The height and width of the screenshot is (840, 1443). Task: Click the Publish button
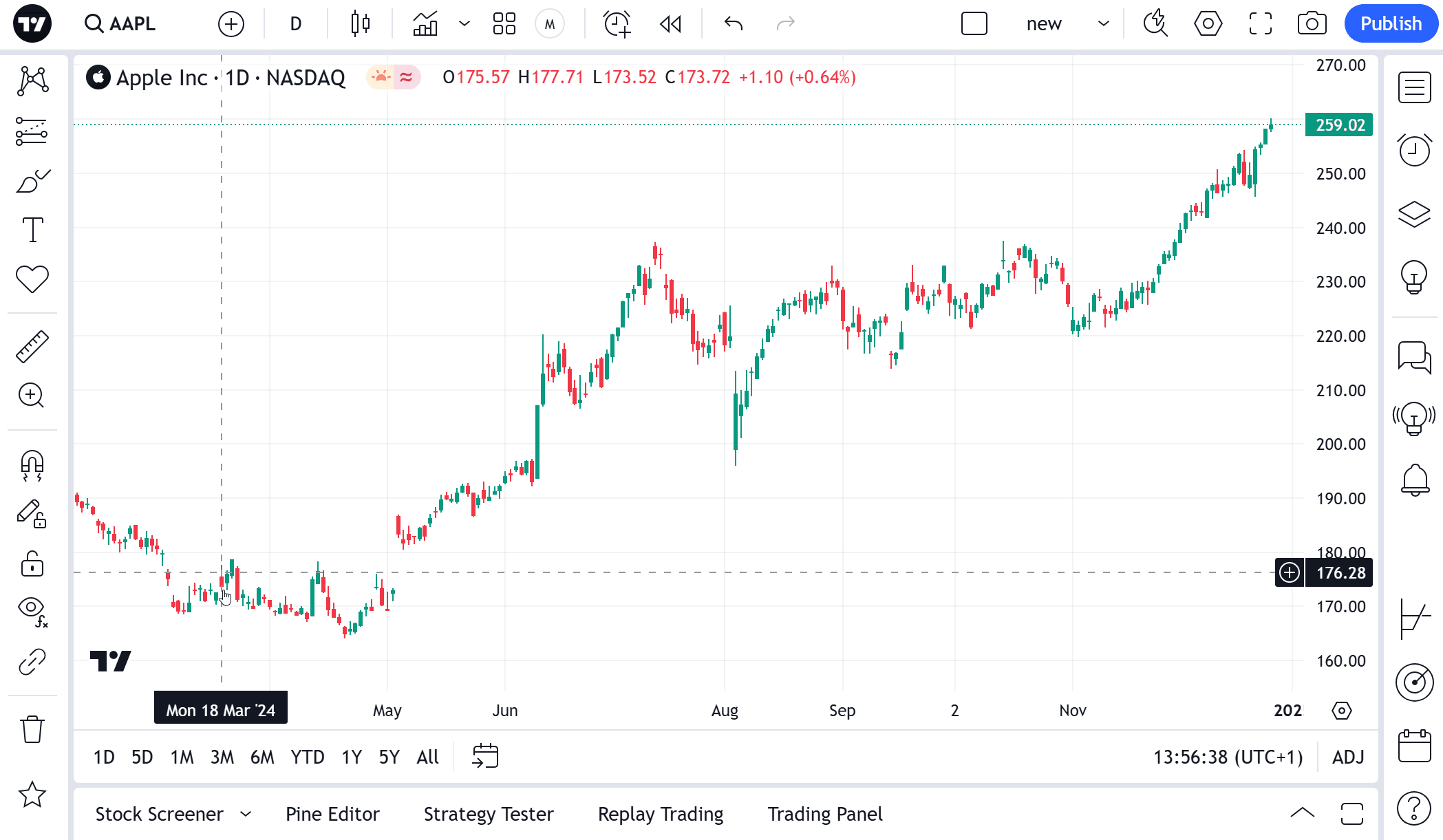click(x=1391, y=24)
